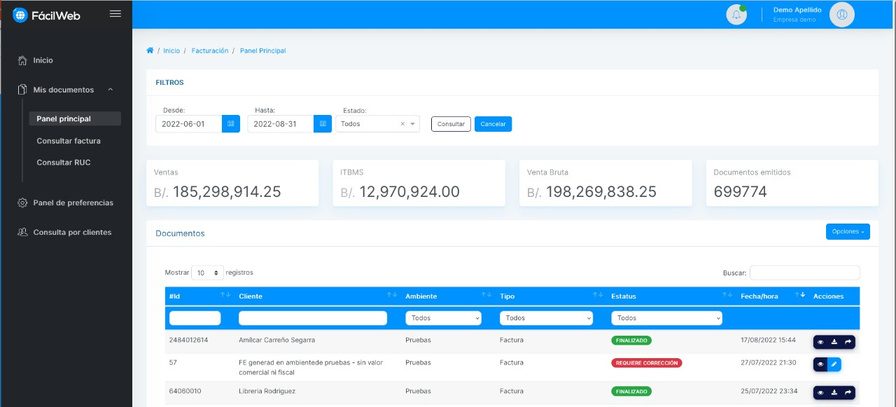The height and width of the screenshot is (407, 896).
Task: Open Tipo filter dropdown
Action: tap(546, 318)
